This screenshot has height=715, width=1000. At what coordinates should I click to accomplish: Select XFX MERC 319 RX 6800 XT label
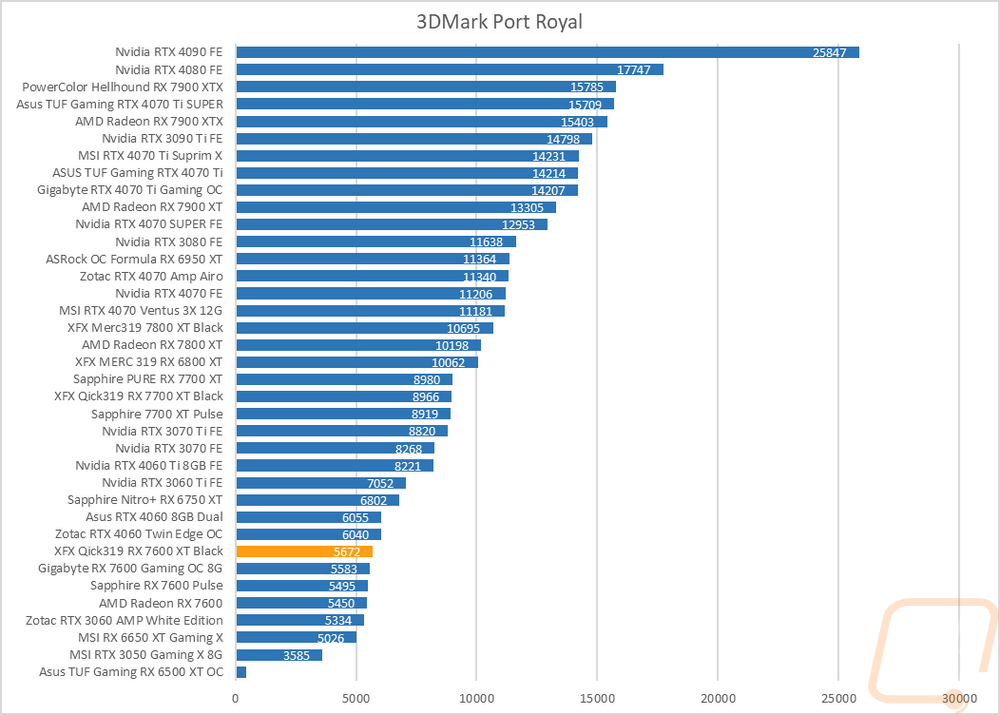(x=149, y=362)
